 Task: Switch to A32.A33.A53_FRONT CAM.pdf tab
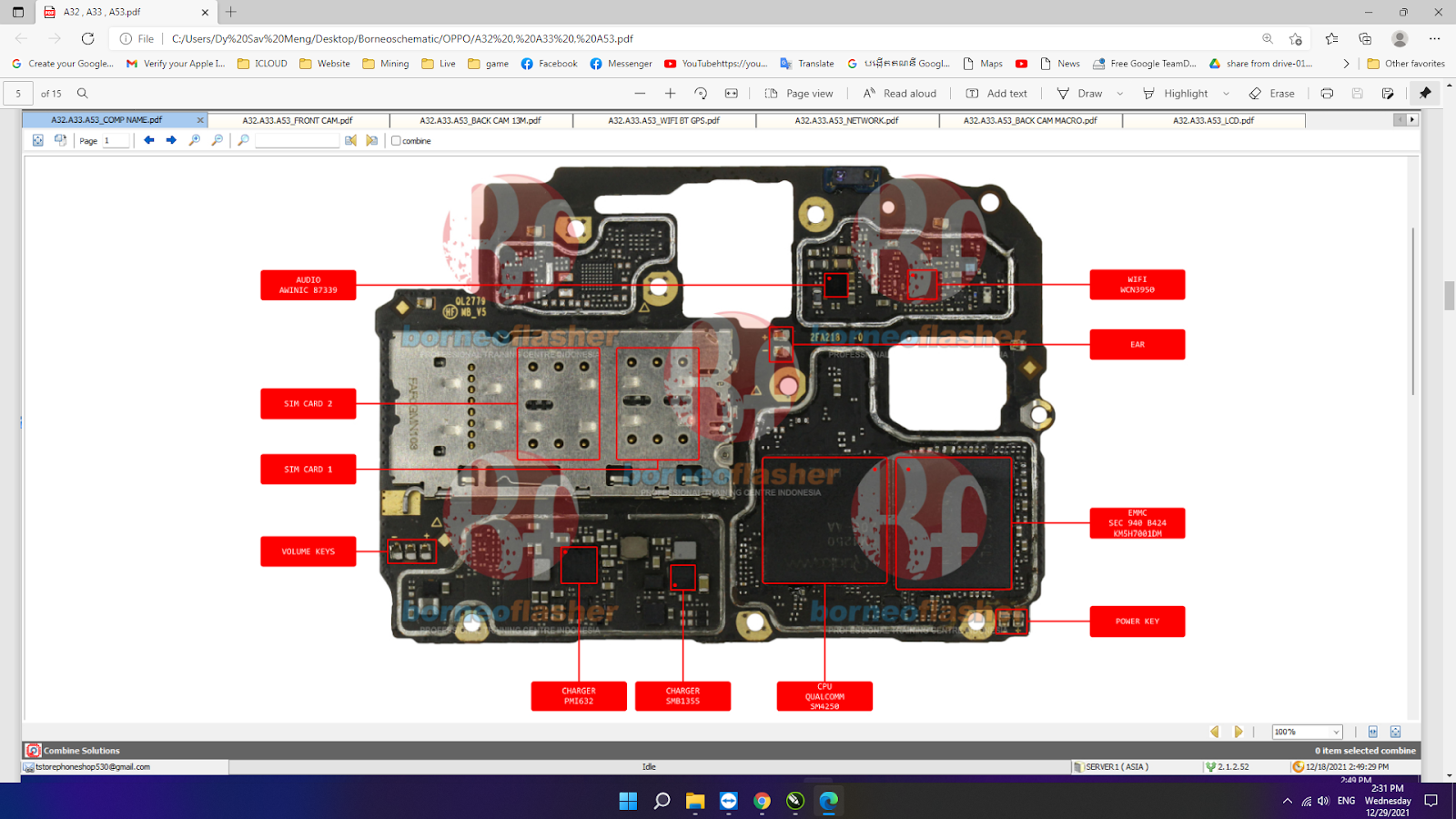298,120
